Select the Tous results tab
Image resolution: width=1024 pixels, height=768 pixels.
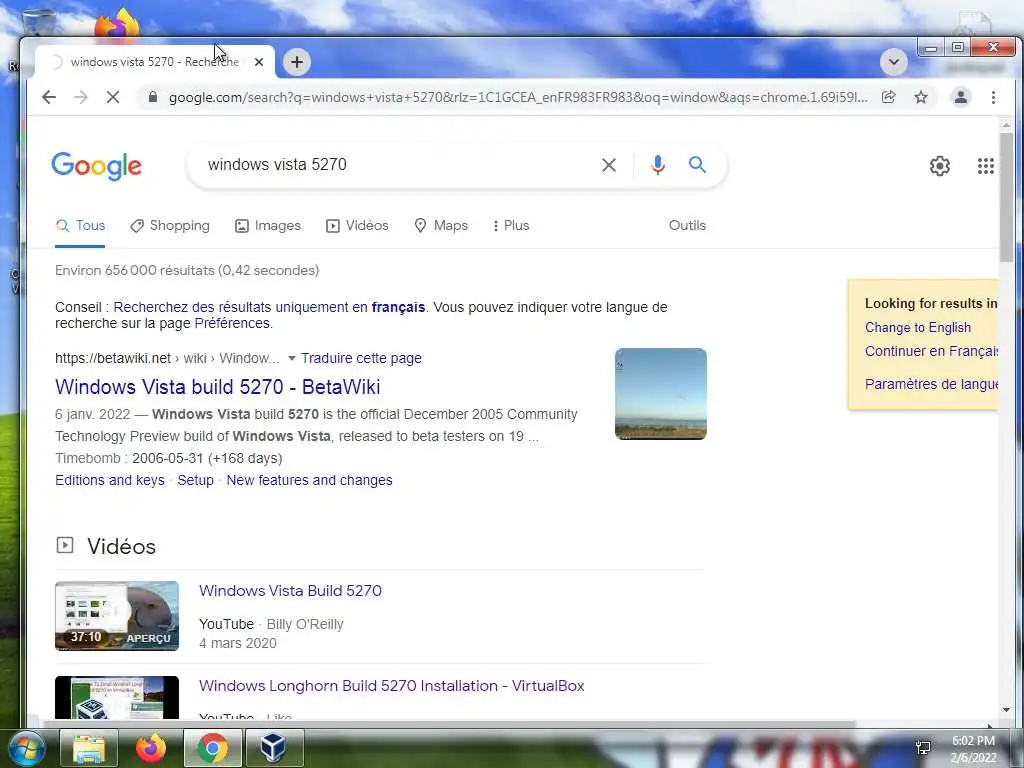pyautogui.click(x=80, y=226)
